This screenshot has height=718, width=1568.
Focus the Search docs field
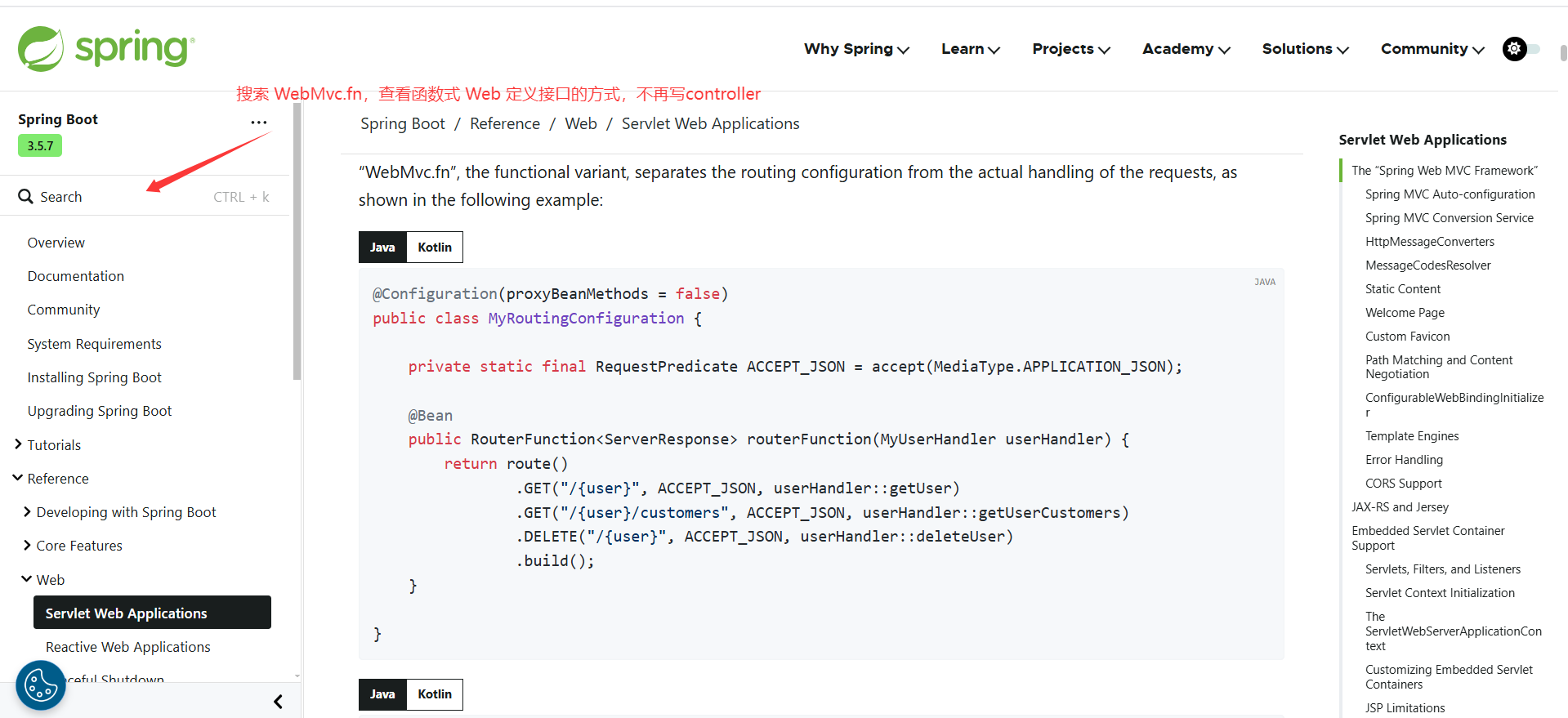pyautogui.click(x=145, y=197)
